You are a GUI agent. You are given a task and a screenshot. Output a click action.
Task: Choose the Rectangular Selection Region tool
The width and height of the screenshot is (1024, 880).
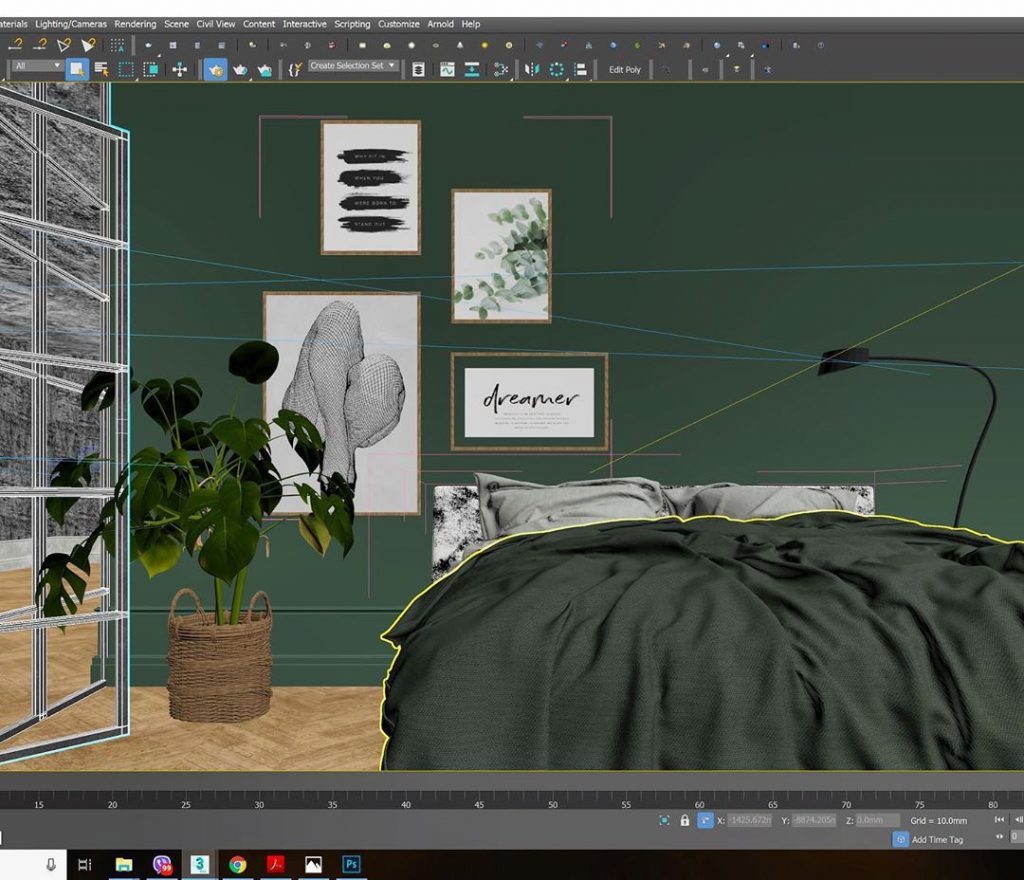pyautogui.click(x=126, y=69)
